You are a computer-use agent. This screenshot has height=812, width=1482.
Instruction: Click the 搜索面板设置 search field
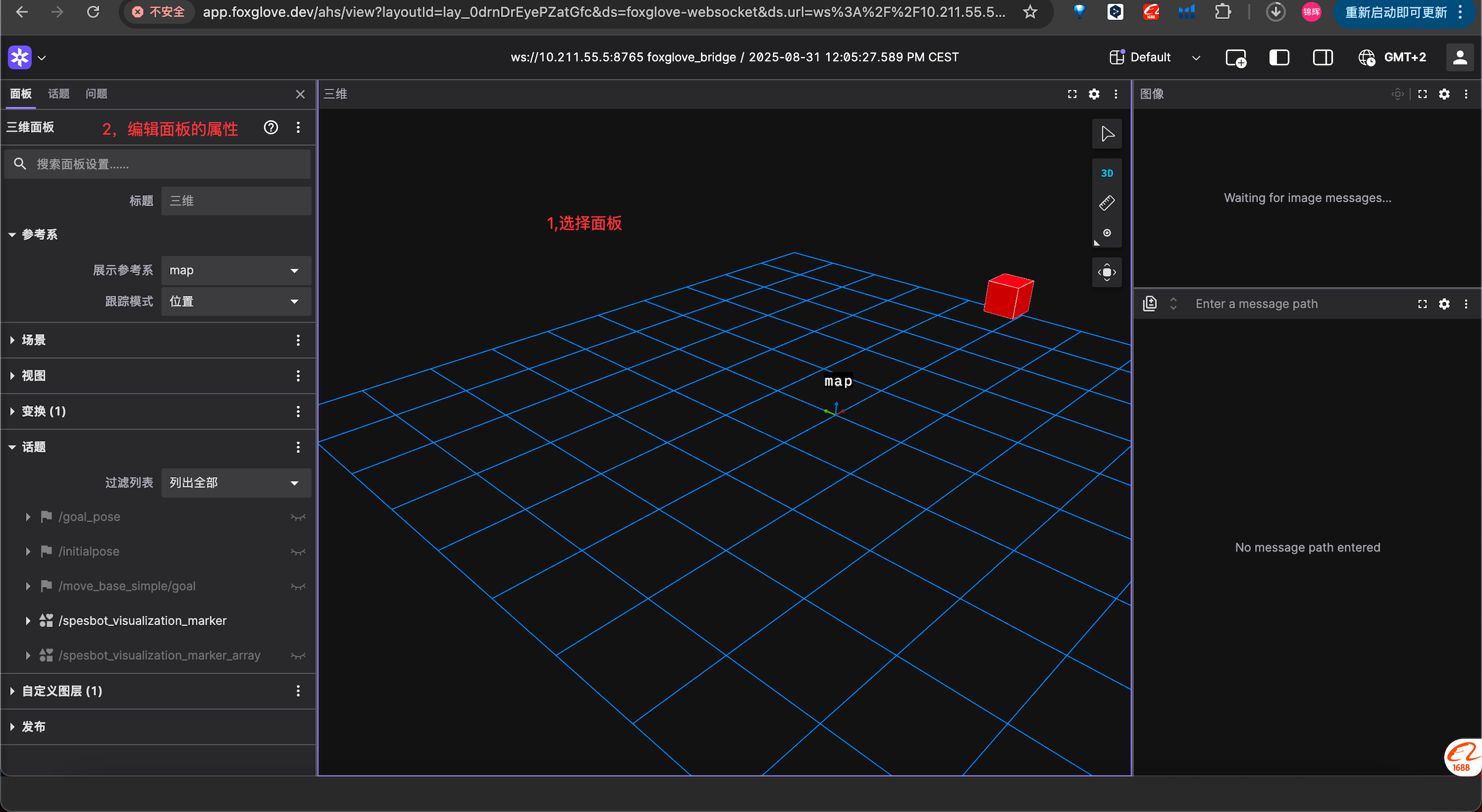point(167,164)
